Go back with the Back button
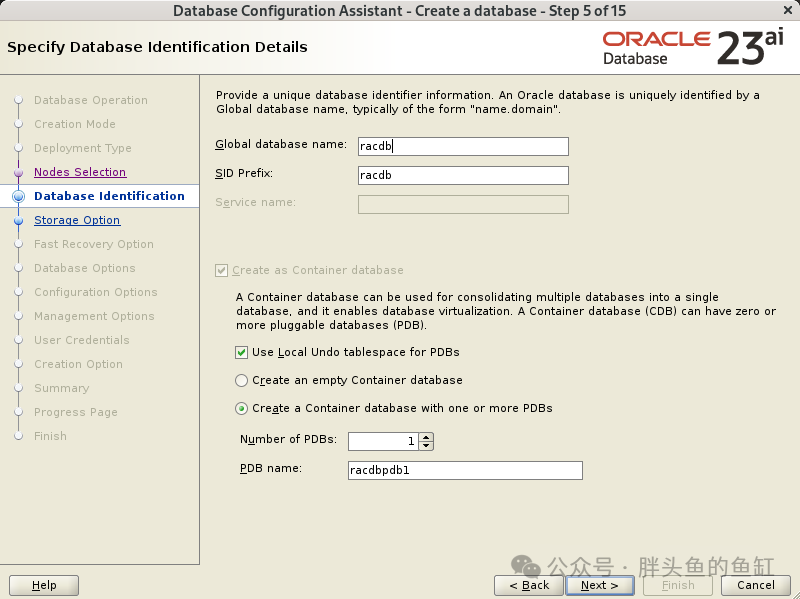The image size is (800, 599). tap(529, 585)
